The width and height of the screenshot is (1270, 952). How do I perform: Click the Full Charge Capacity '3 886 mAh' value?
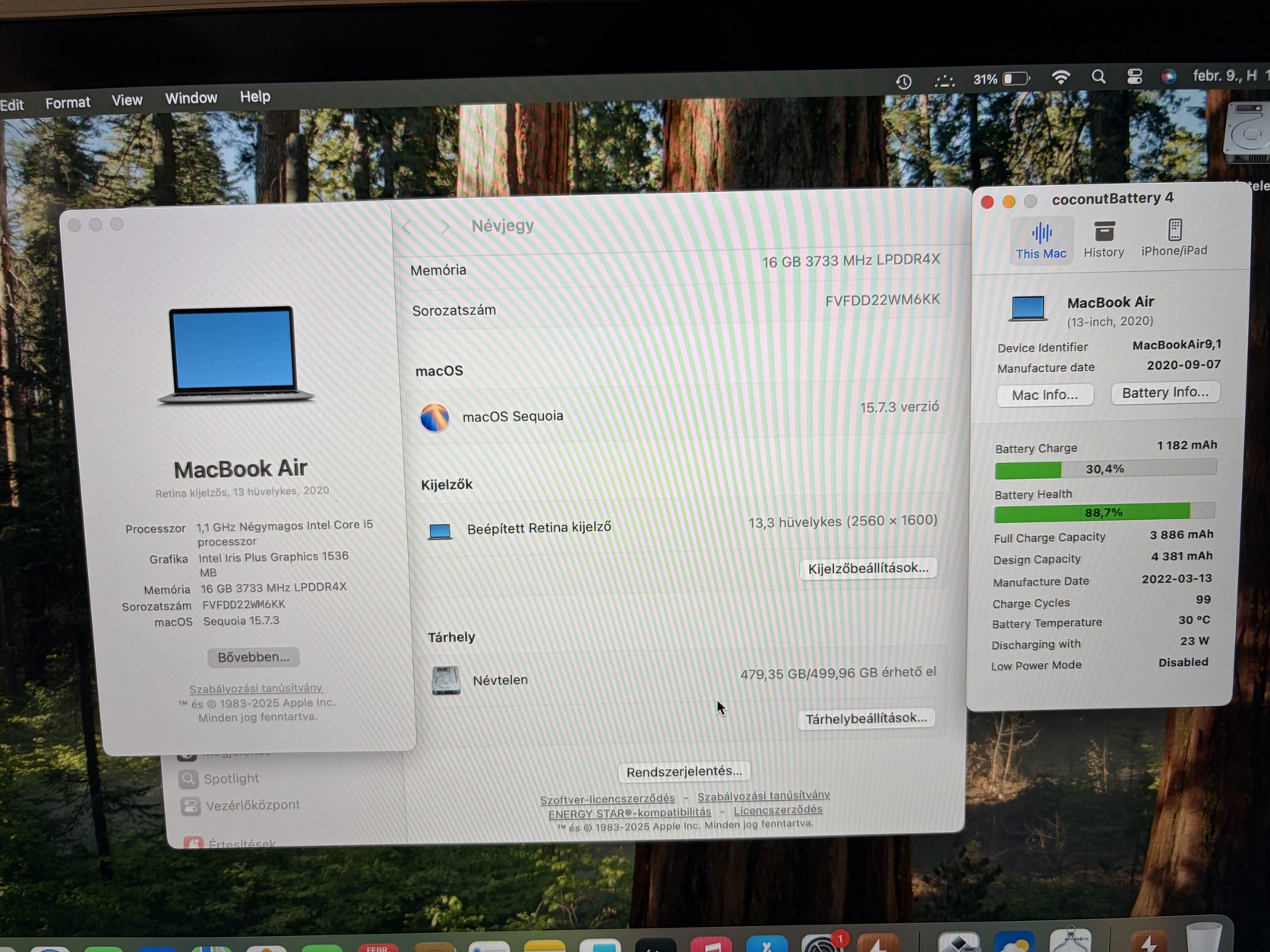click(1181, 534)
